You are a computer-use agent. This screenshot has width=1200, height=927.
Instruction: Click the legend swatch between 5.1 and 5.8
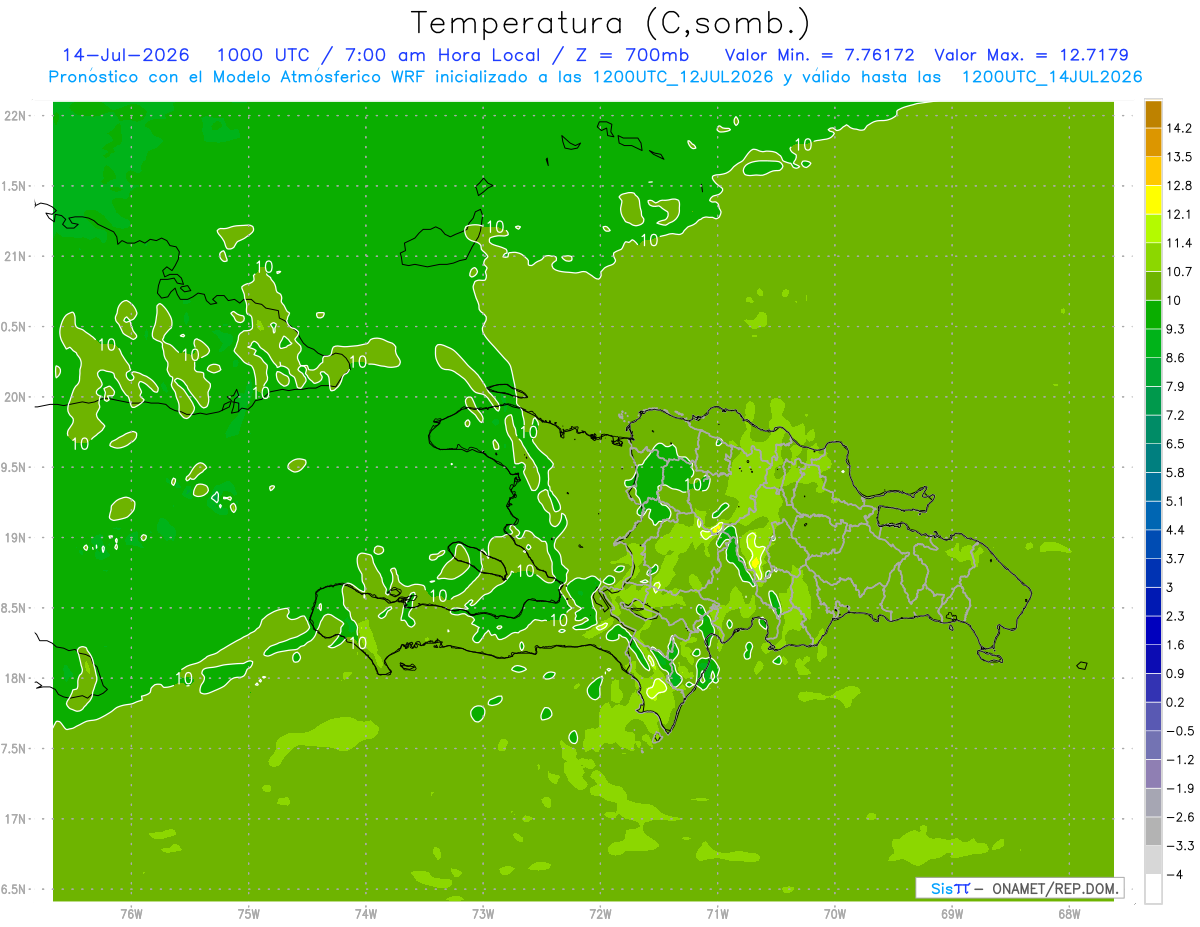pos(1153,486)
